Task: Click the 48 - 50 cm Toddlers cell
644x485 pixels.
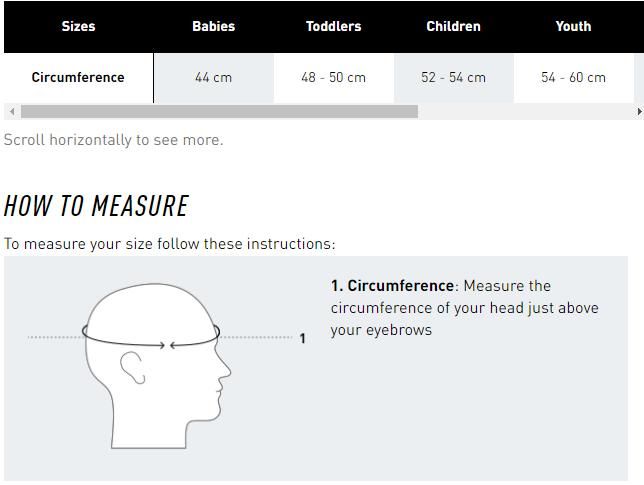Action: pyautogui.click(x=333, y=77)
